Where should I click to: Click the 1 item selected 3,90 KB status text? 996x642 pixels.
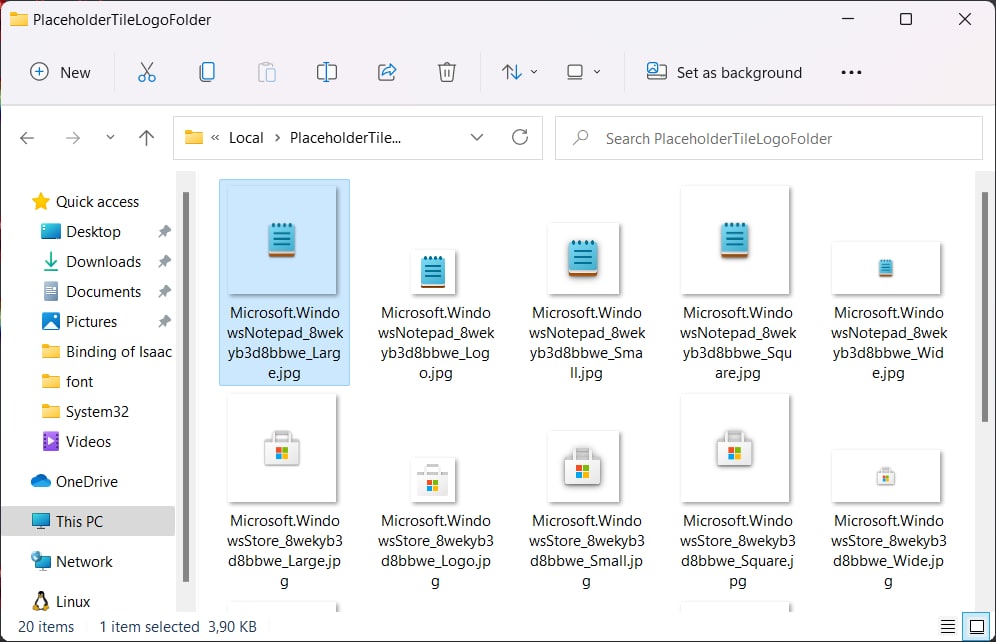click(x=178, y=627)
